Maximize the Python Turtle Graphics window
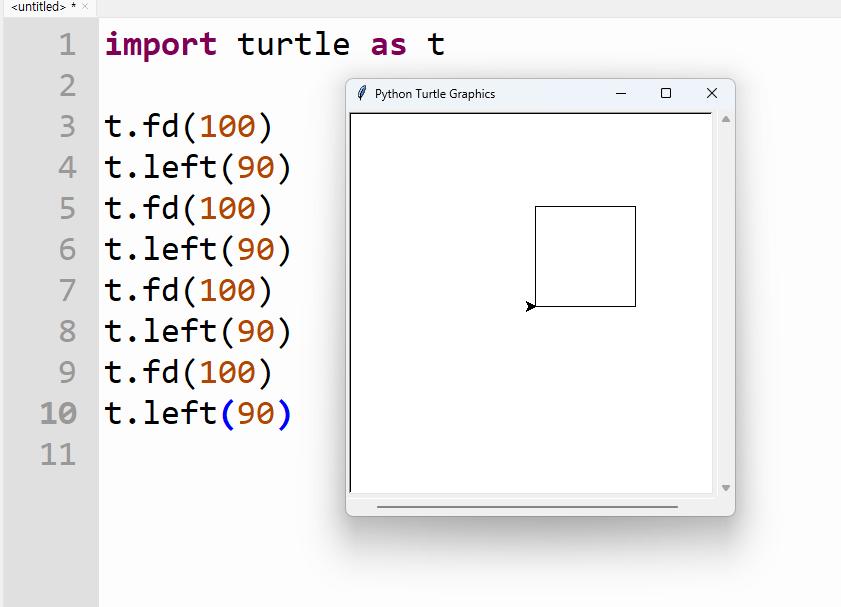Image resolution: width=841 pixels, height=607 pixels. 666,93
